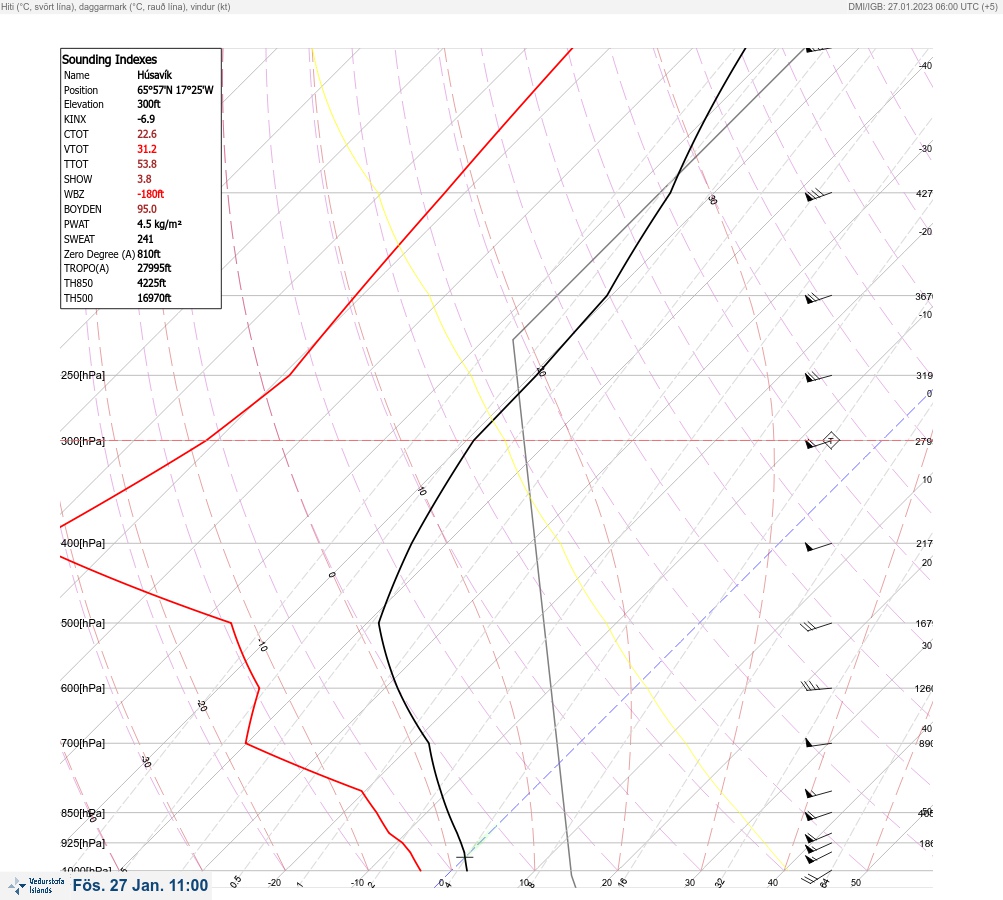Image resolution: width=1003 pixels, height=900 pixels.
Task: Click the -20 label on the bottom temperature axis
Action: point(274,883)
